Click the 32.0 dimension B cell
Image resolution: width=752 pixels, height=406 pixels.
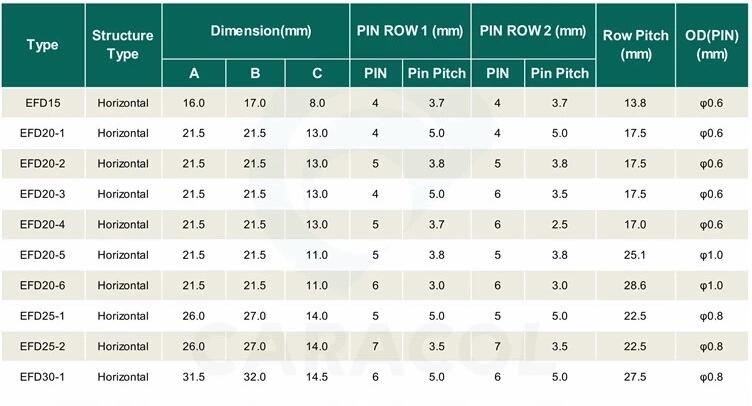[x=255, y=376]
